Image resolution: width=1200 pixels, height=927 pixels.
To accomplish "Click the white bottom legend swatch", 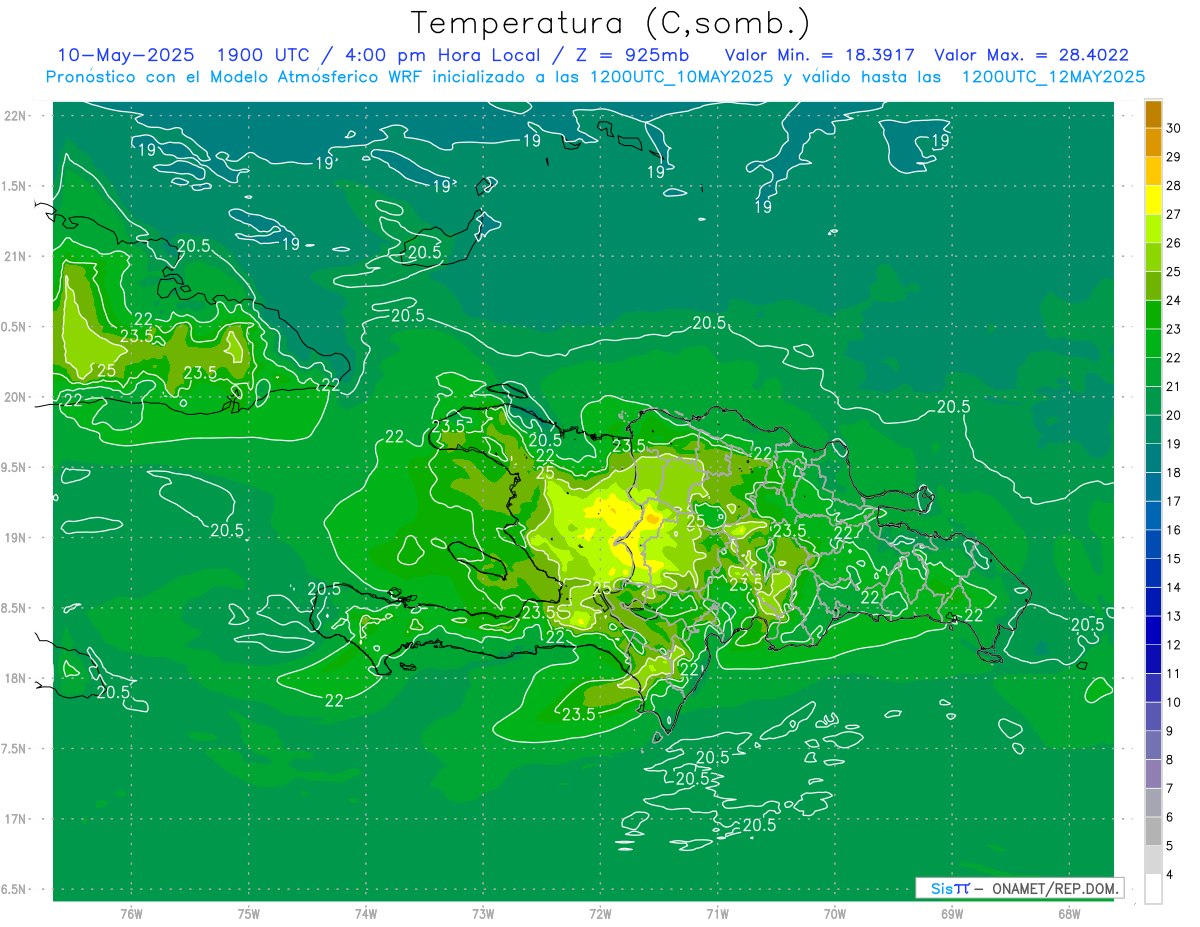I will click(x=1153, y=889).
